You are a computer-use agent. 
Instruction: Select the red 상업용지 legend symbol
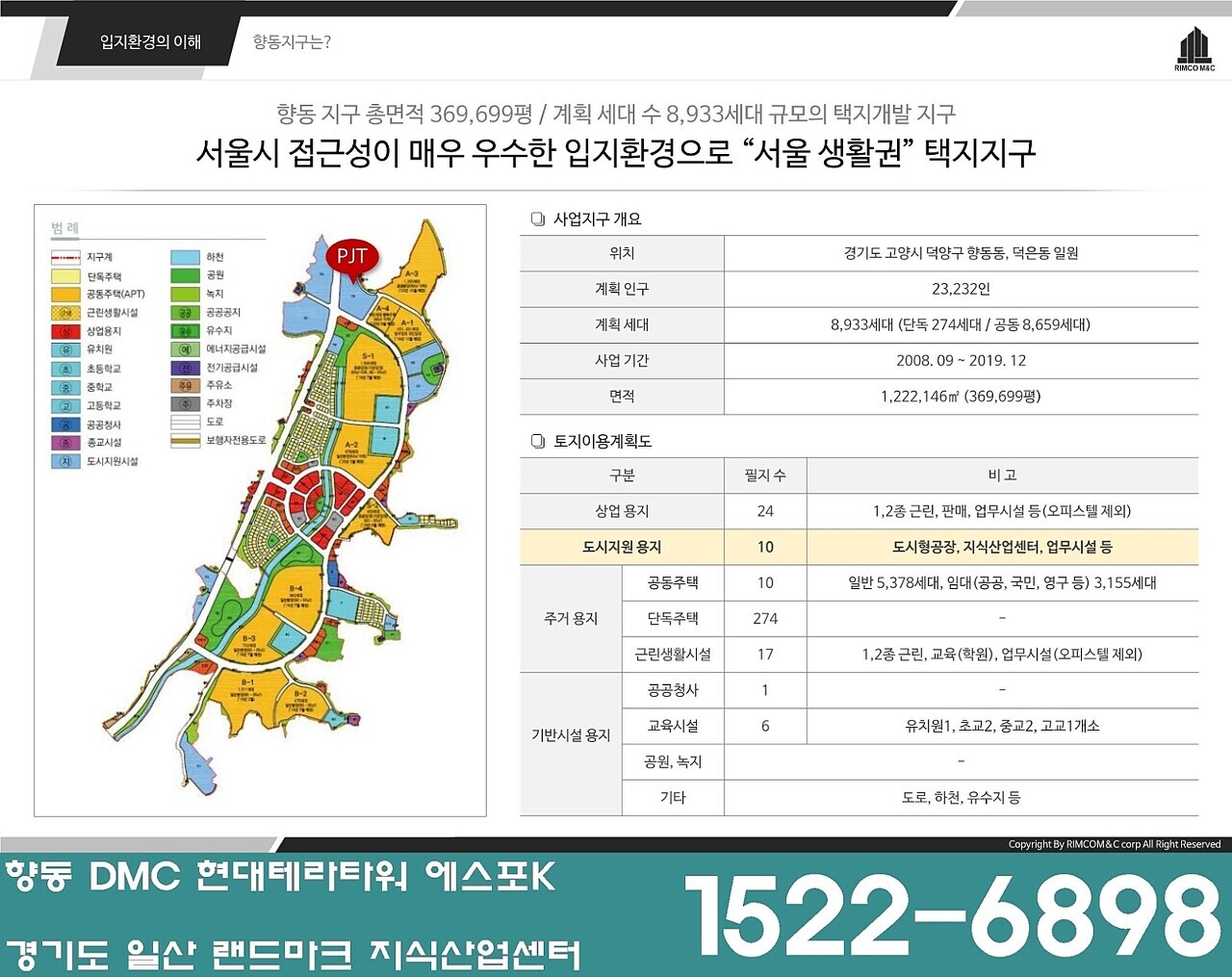click(x=65, y=331)
